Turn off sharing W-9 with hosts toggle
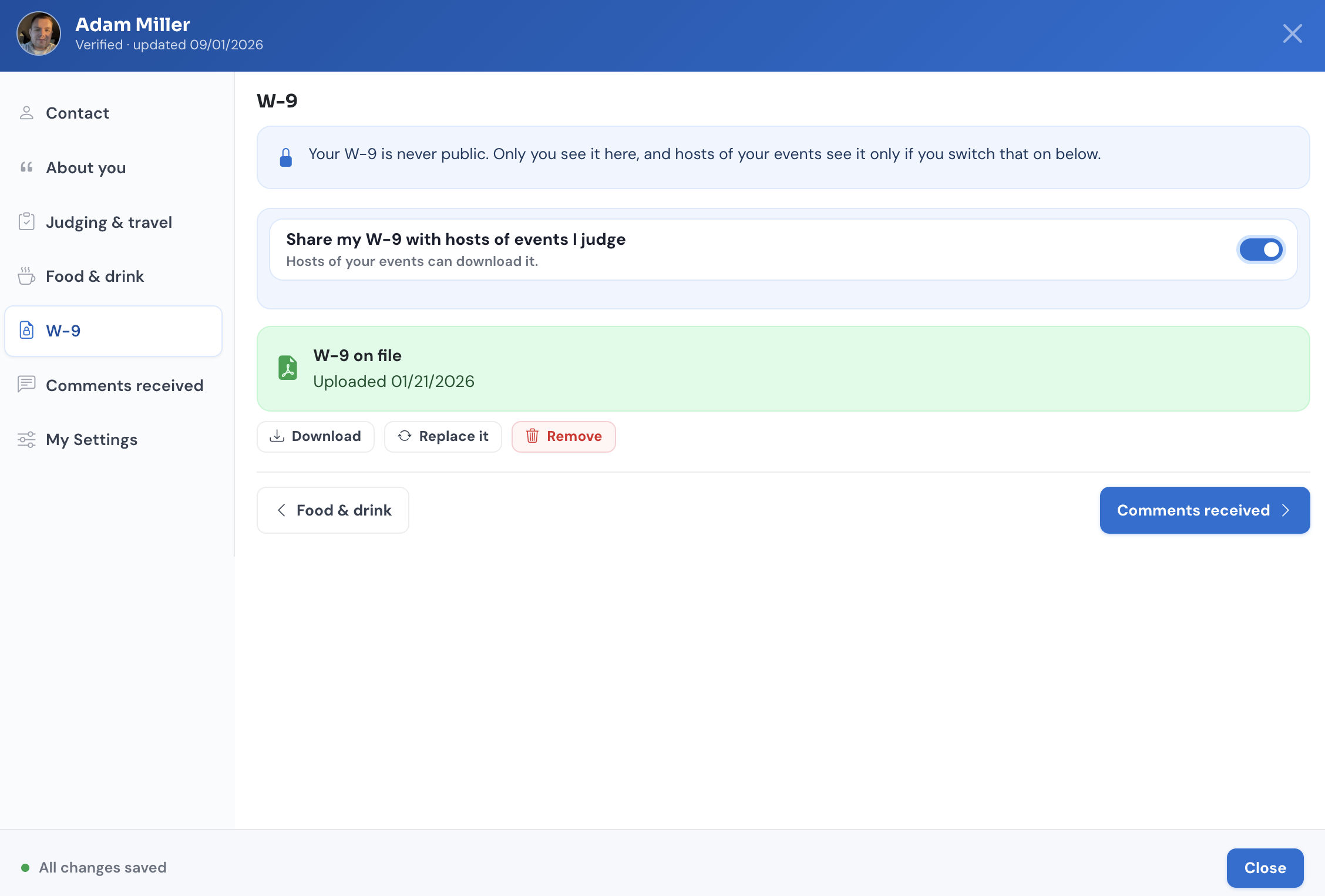Screen dimensions: 1325x896 click(x=1261, y=250)
